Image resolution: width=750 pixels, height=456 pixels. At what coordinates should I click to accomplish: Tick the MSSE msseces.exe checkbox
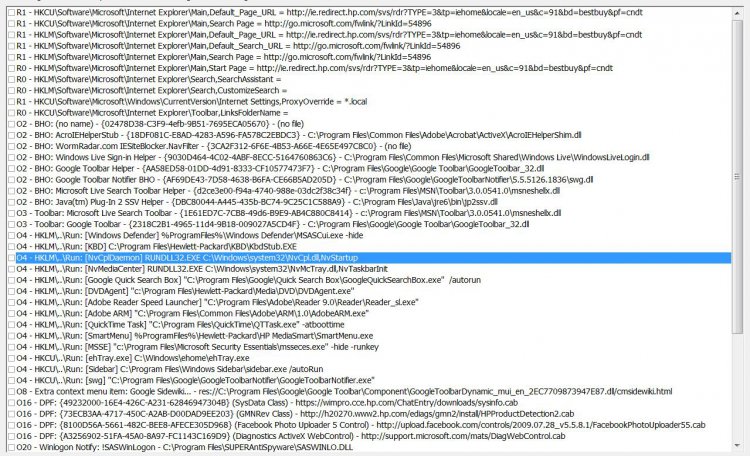point(11,347)
